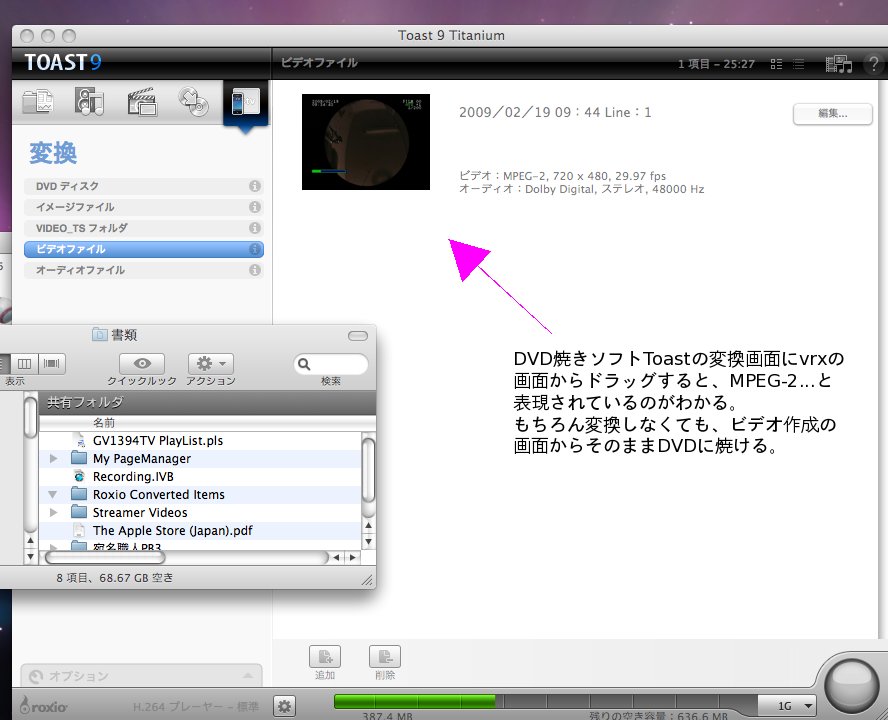Click Finder horizontal scroll left arrow
The height and width of the screenshot is (720, 888).
pyautogui.click(x=336, y=557)
